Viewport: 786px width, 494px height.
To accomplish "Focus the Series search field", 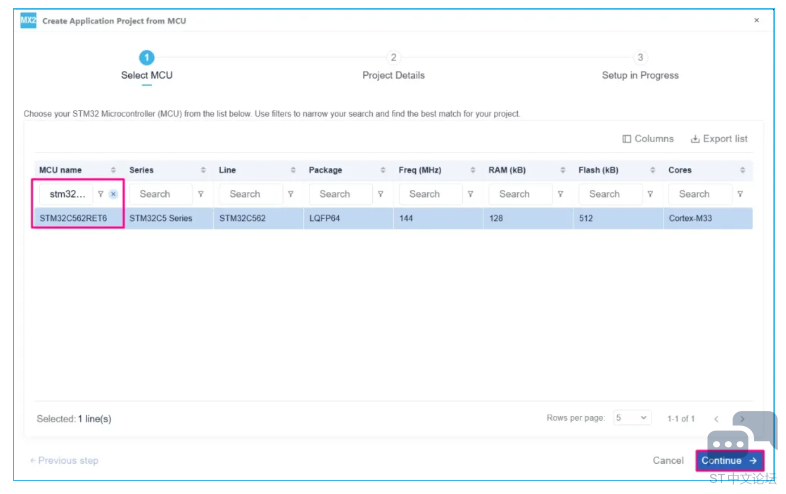I will point(161,194).
